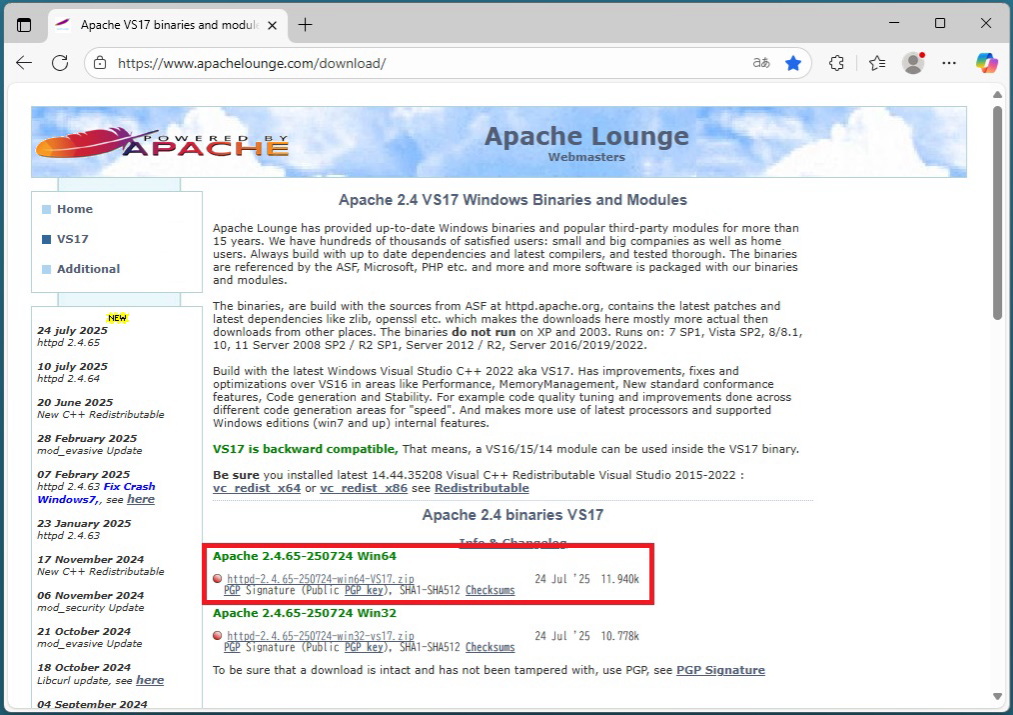Image resolution: width=1013 pixels, height=715 pixels.
Task: Click the 'Apache Lounge' banner title
Action: click(x=587, y=136)
